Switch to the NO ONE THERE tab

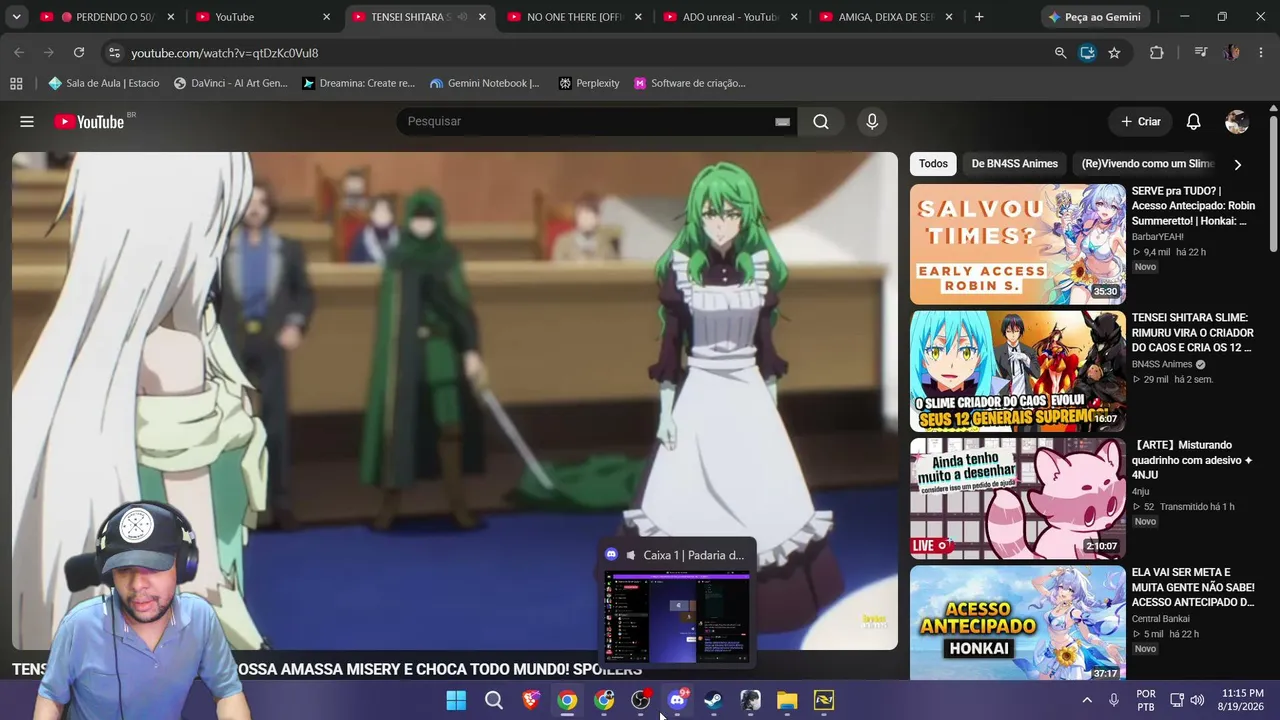click(x=573, y=17)
